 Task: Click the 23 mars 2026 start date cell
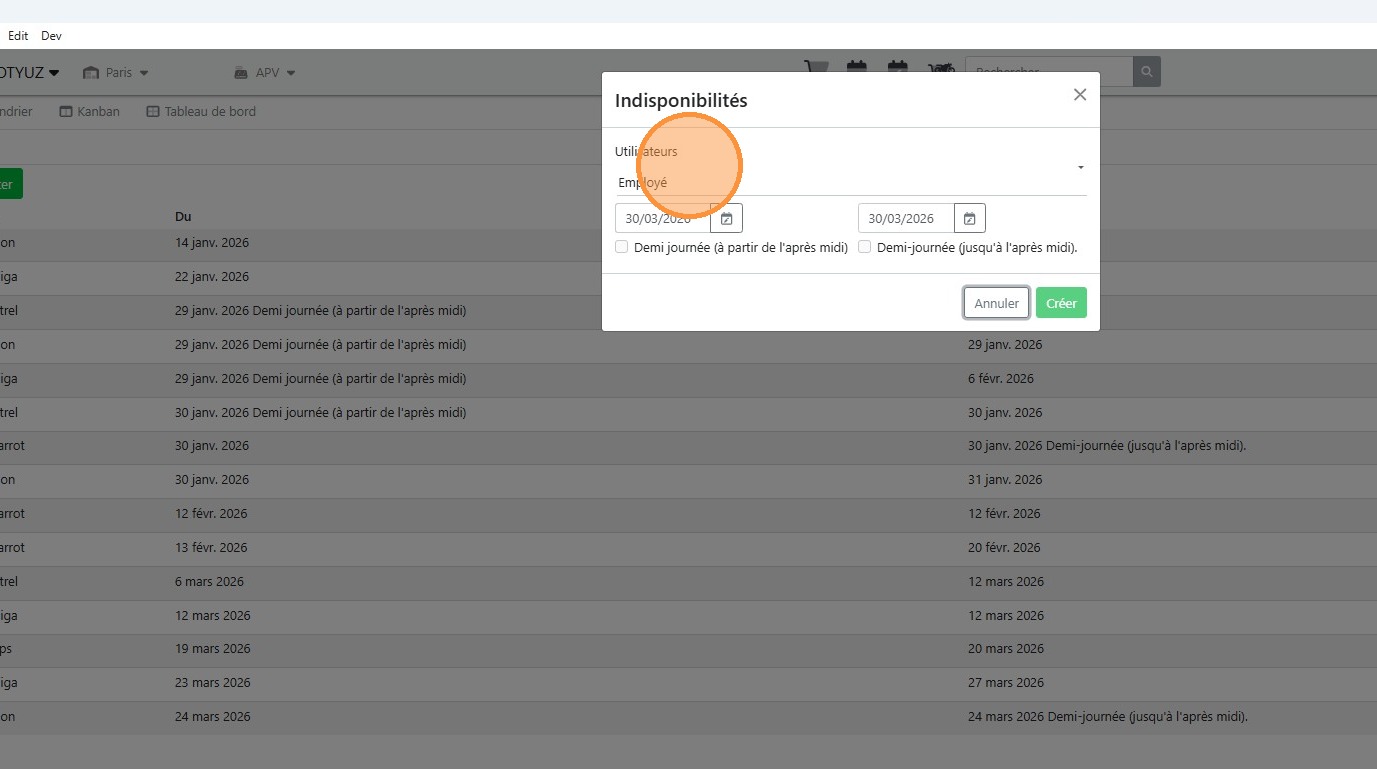pyautogui.click(x=213, y=683)
